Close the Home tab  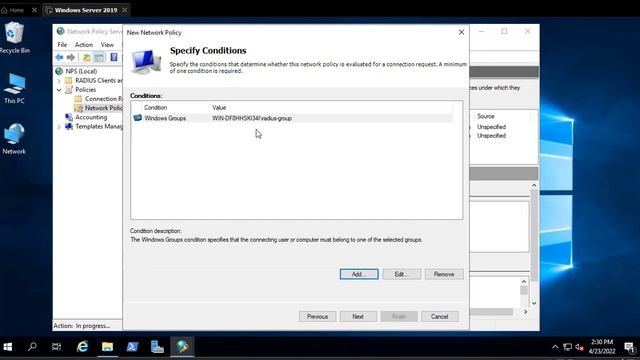34,10
